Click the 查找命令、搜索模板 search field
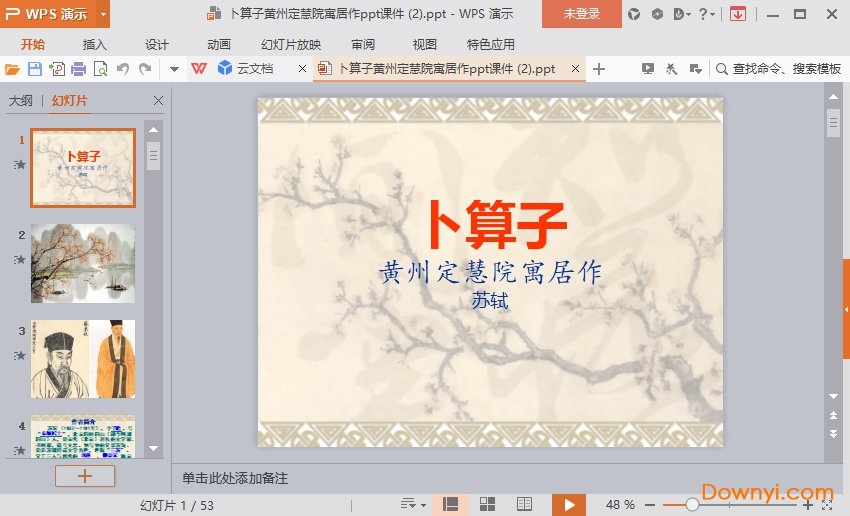The width and height of the screenshot is (850, 516). 778,69
